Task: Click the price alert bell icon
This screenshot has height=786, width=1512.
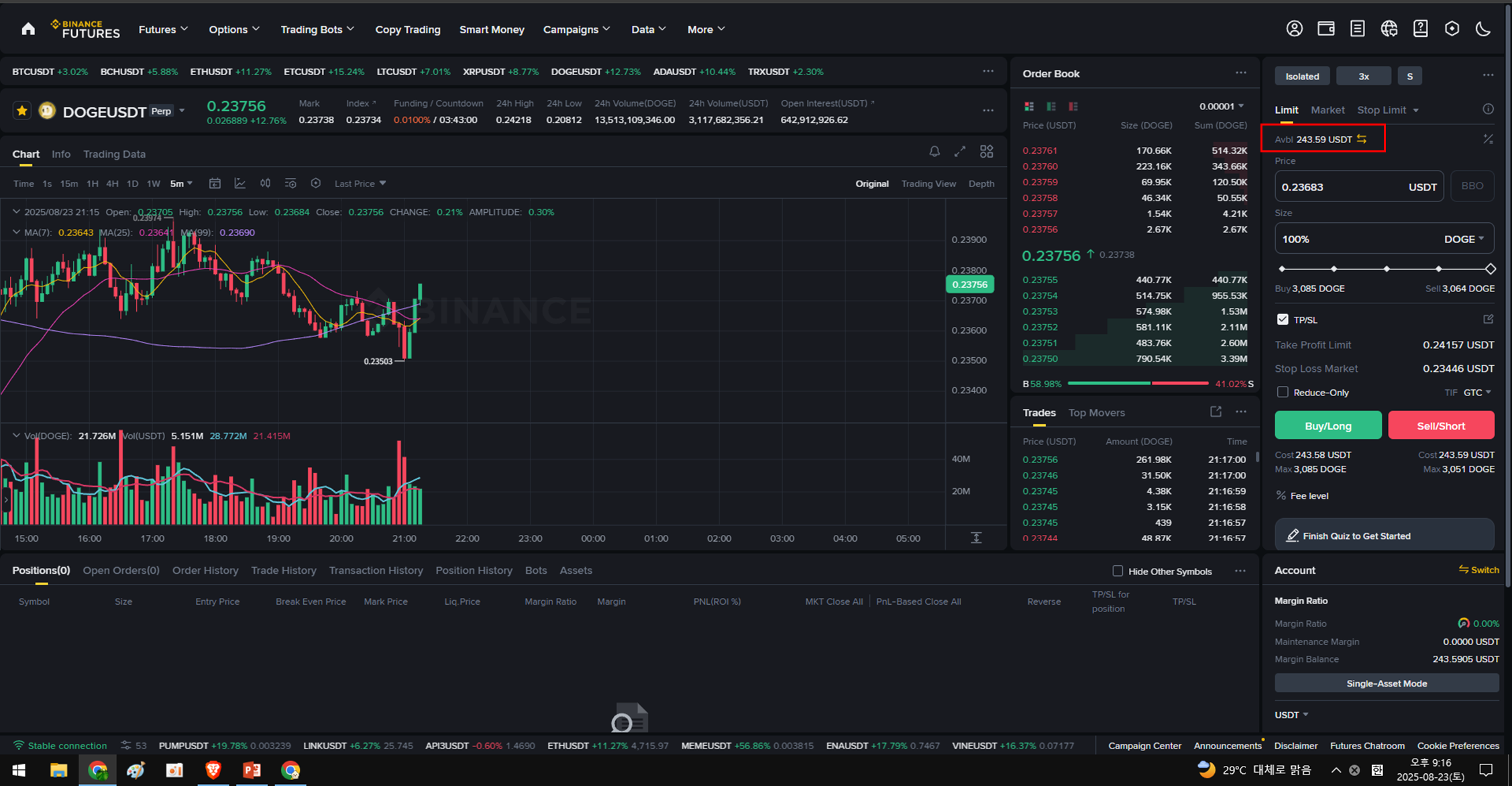Action: [x=934, y=152]
